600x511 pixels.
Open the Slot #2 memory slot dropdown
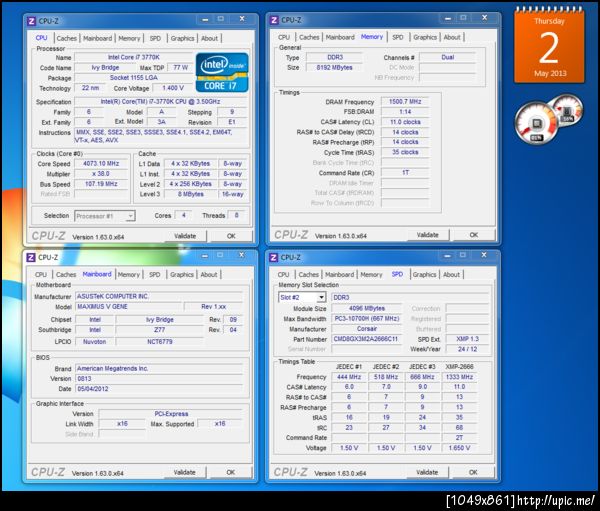click(302, 297)
